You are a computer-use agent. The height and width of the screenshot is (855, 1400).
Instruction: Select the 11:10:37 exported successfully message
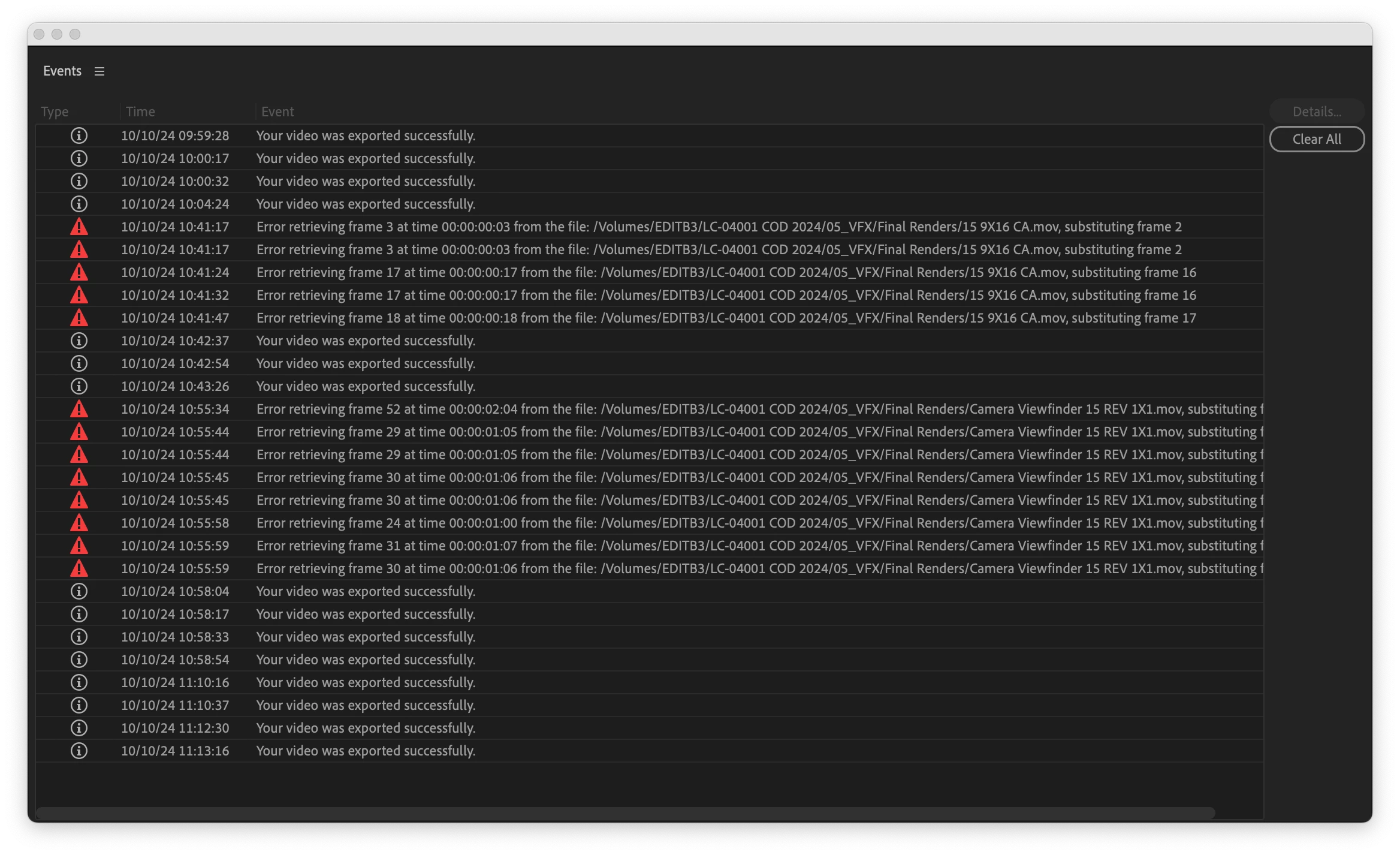[x=366, y=705]
